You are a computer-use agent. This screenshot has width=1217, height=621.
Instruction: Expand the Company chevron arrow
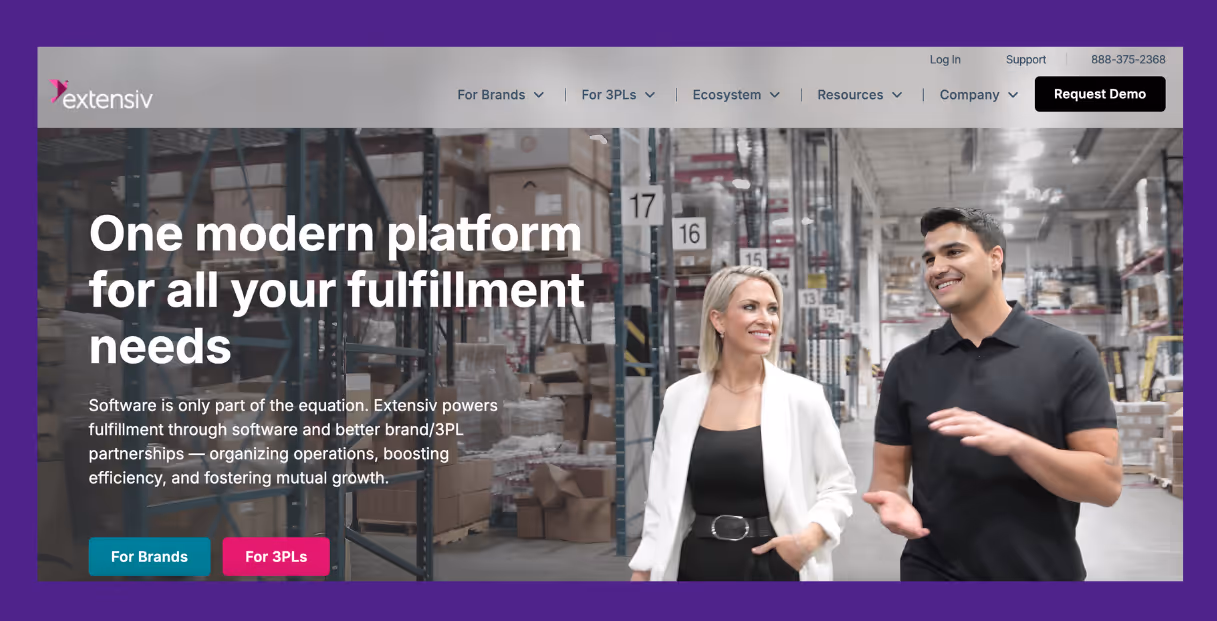coord(1013,95)
